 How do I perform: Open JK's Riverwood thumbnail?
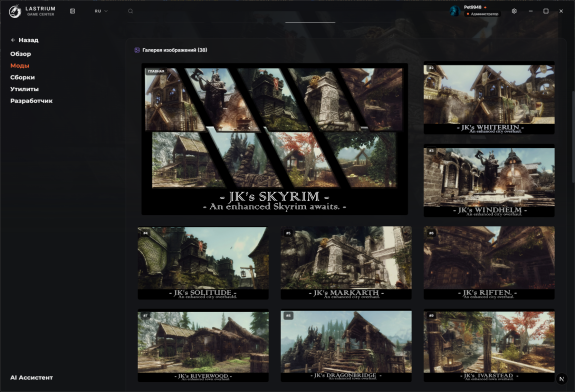click(x=203, y=346)
